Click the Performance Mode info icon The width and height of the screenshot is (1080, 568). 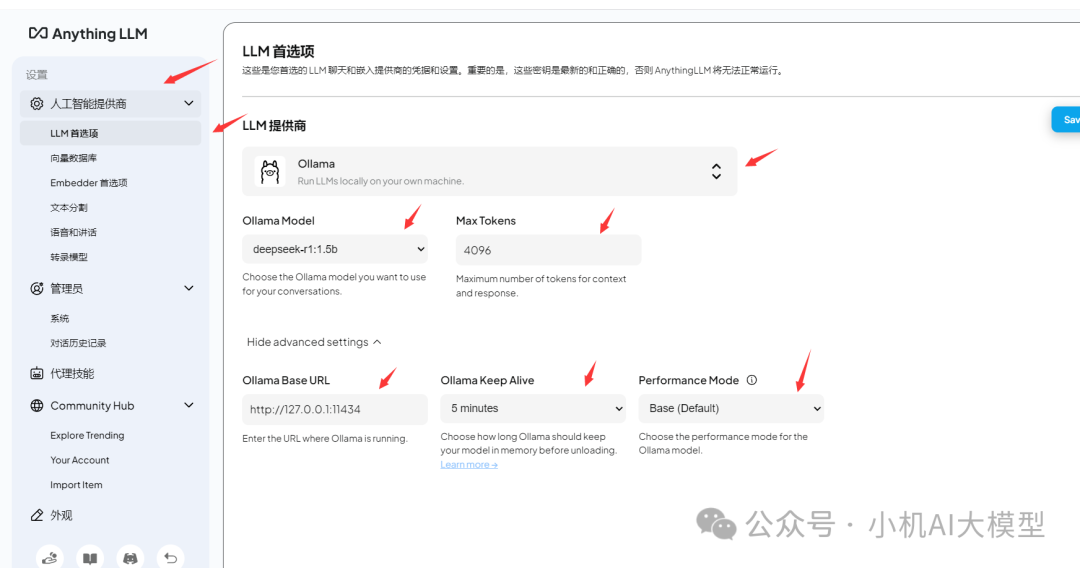[751, 380]
